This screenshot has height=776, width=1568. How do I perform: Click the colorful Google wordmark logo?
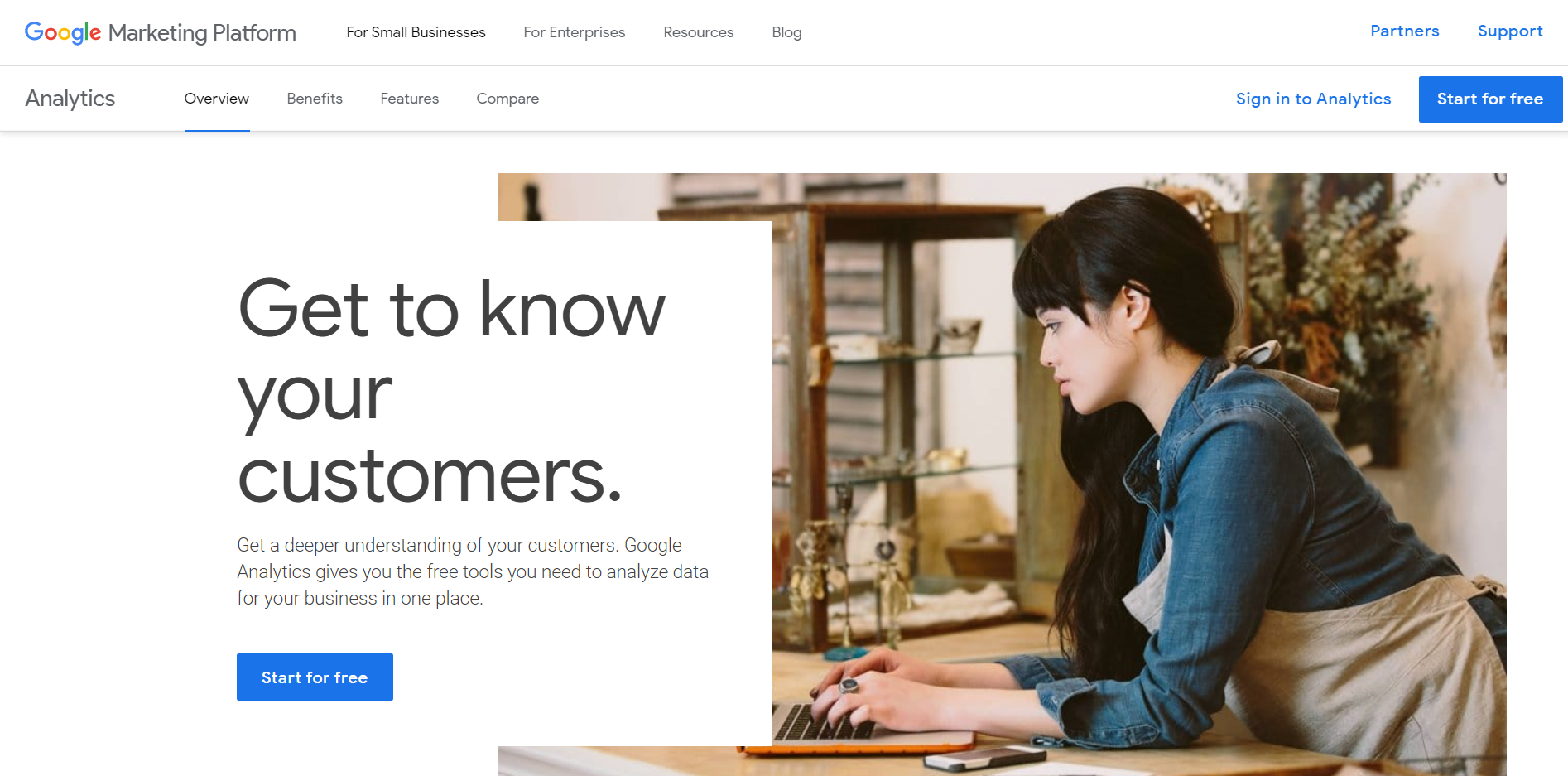(63, 32)
